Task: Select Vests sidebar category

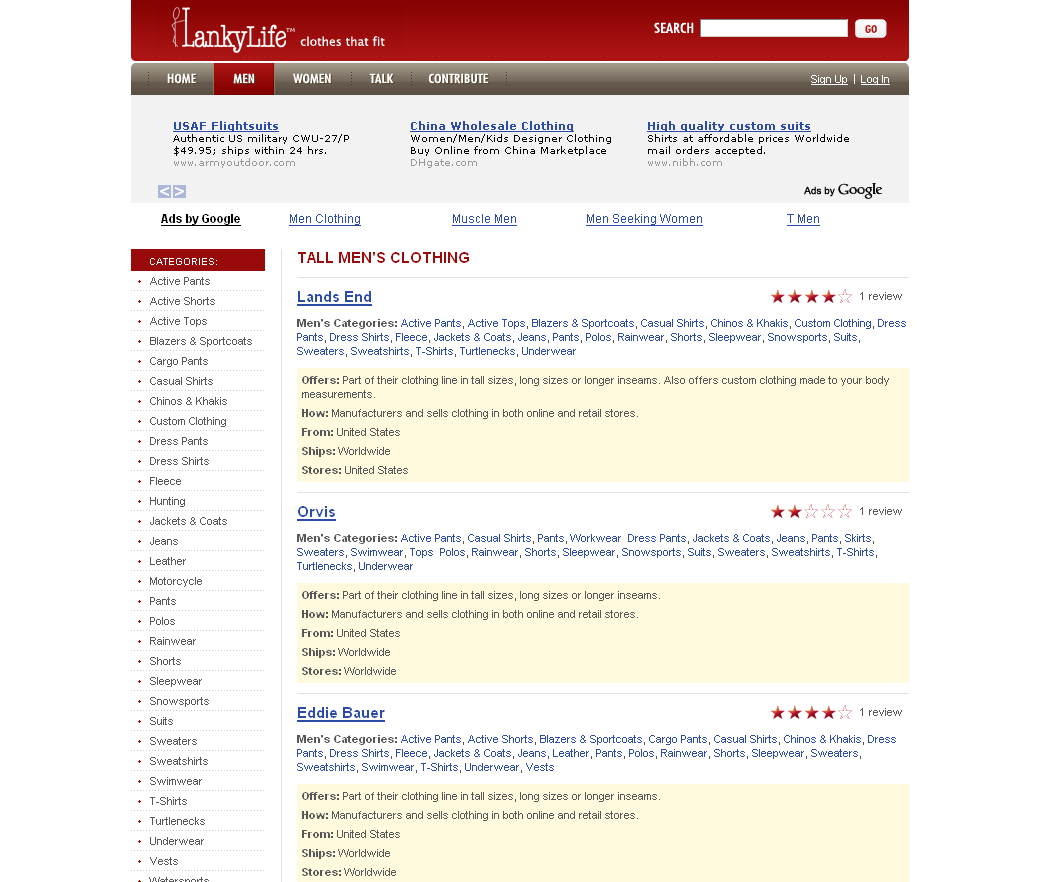Action: tap(164, 861)
